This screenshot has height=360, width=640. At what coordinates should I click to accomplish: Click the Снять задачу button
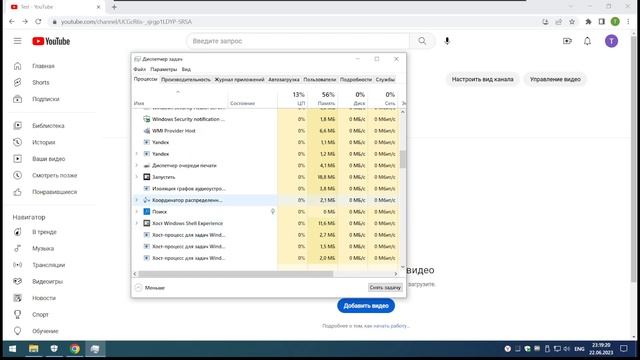(385, 288)
